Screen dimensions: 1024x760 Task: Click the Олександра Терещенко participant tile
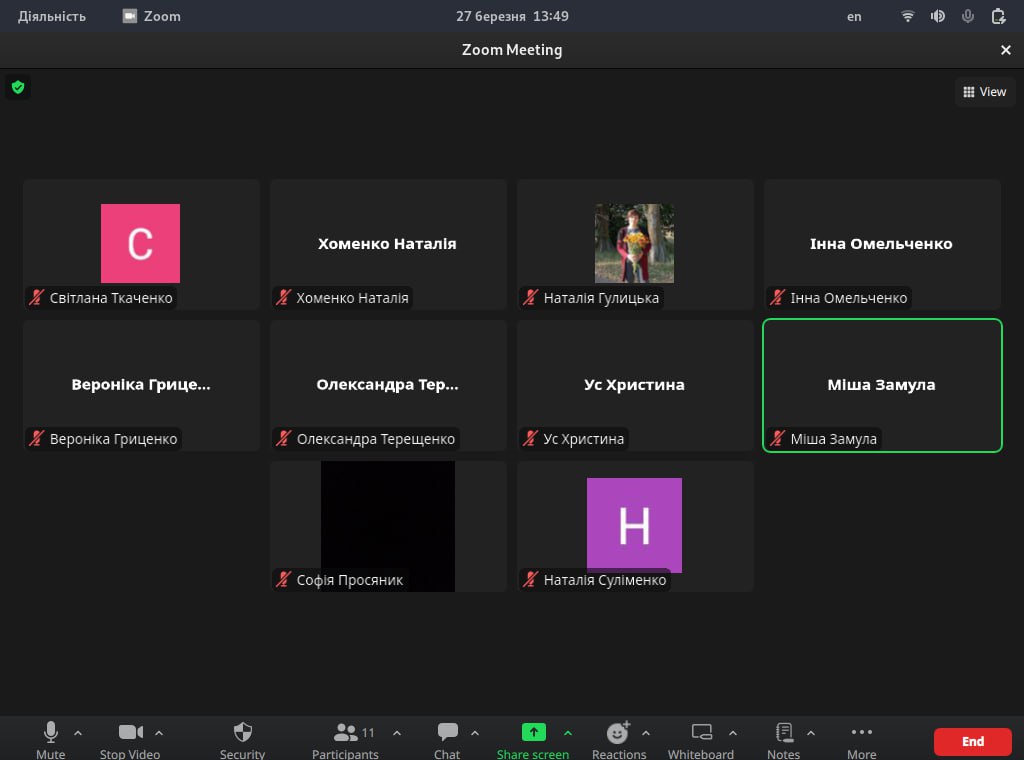(x=389, y=385)
